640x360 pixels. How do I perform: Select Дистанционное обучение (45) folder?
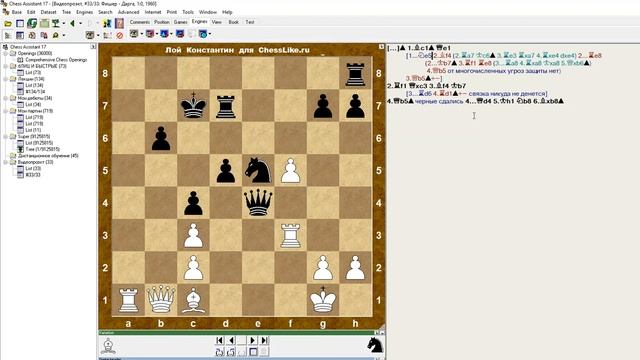click(x=48, y=156)
